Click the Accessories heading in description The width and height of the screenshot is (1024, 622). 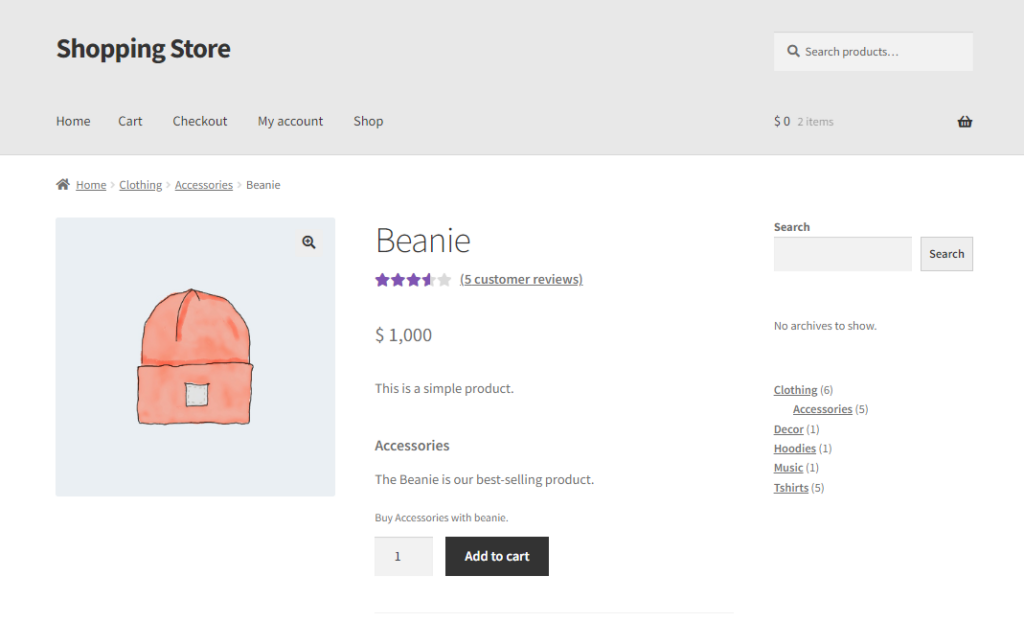[x=412, y=446]
